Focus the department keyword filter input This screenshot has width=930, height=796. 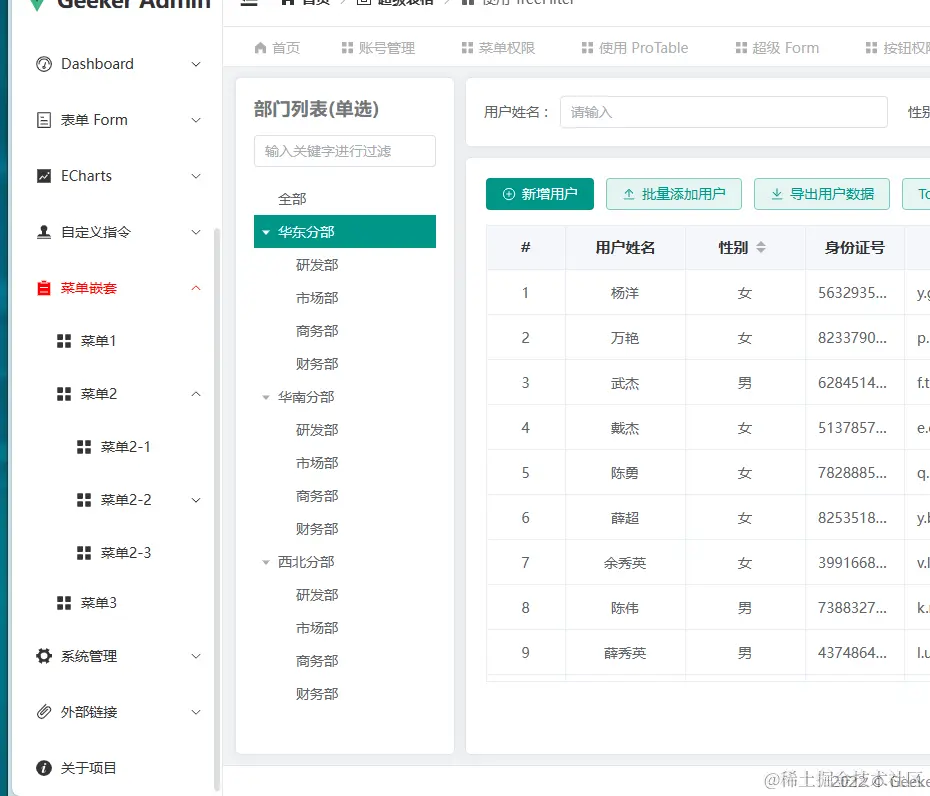click(345, 151)
